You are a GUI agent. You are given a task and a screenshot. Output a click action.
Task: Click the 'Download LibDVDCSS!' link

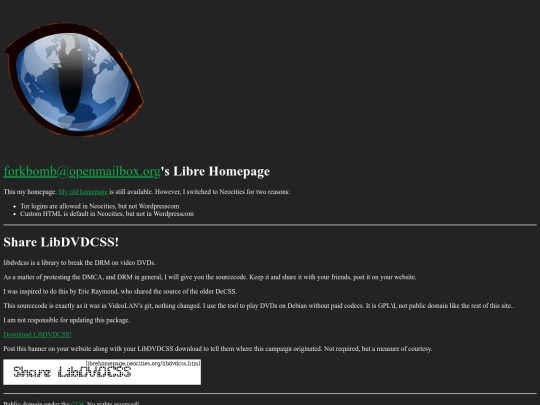point(38,334)
